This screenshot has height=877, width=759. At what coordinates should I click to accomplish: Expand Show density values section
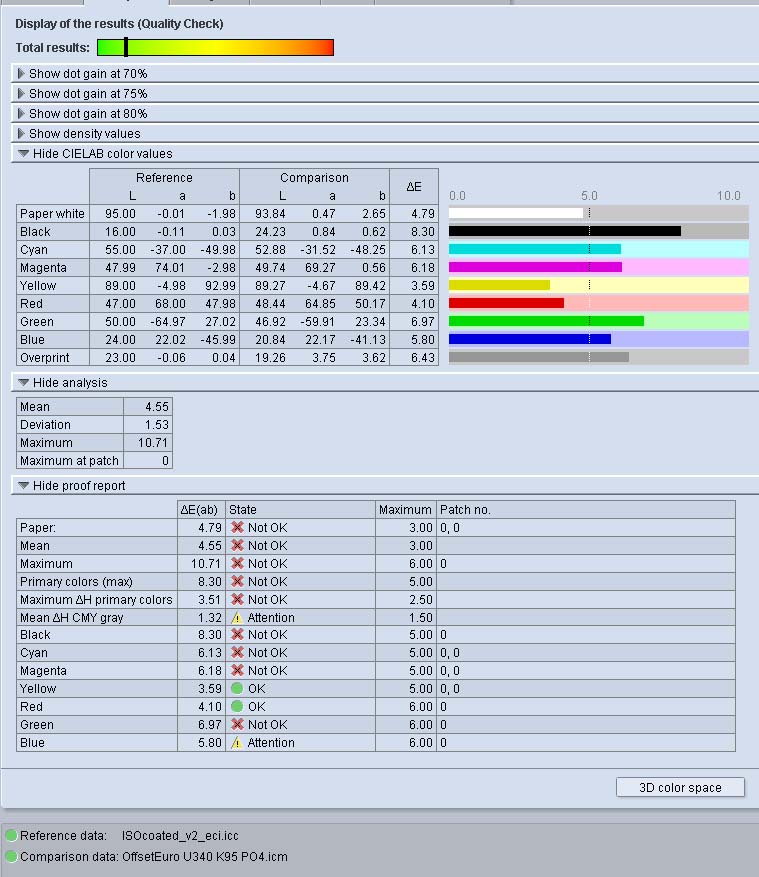(x=84, y=134)
